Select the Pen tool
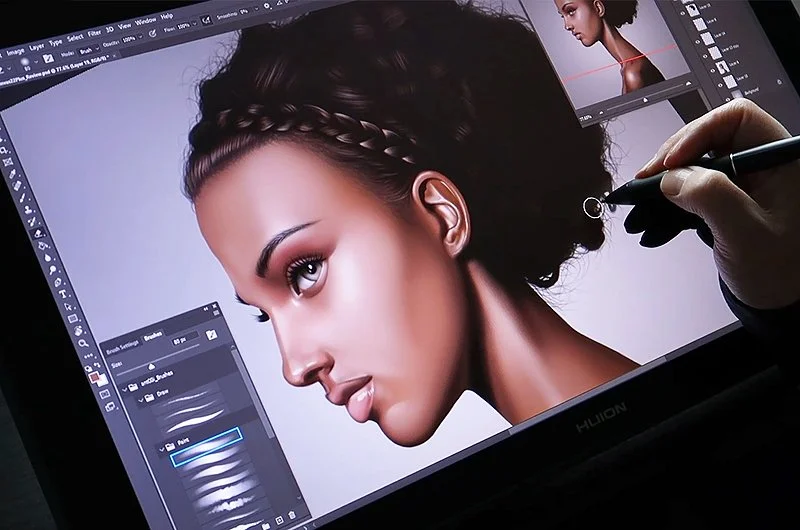 58,283
